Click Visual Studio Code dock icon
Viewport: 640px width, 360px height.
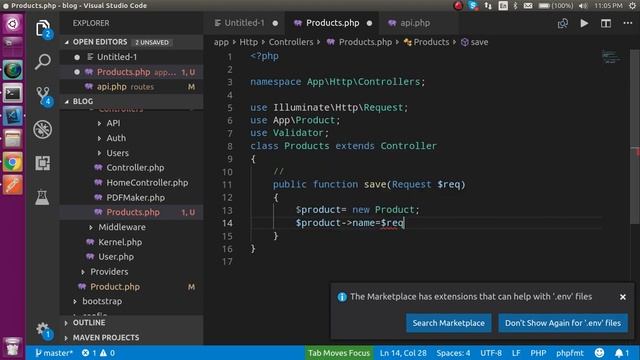tap(13, 116)
